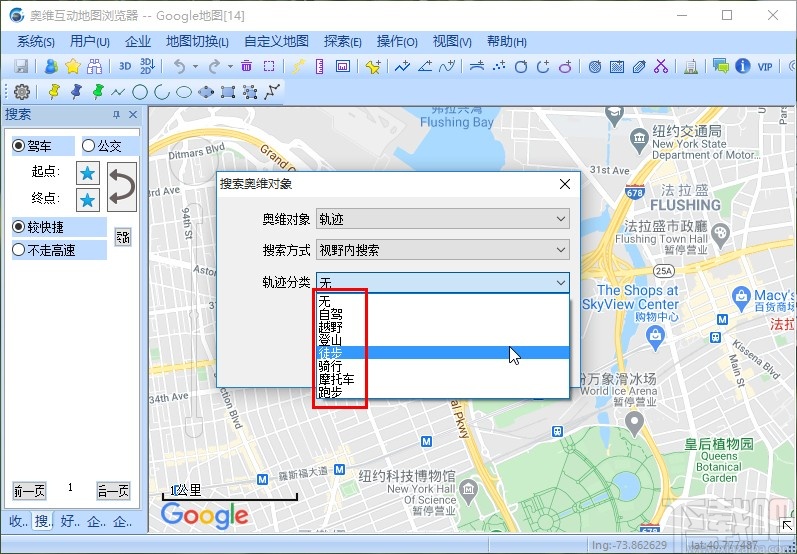Open the user contacts icon

click(51, 66)
